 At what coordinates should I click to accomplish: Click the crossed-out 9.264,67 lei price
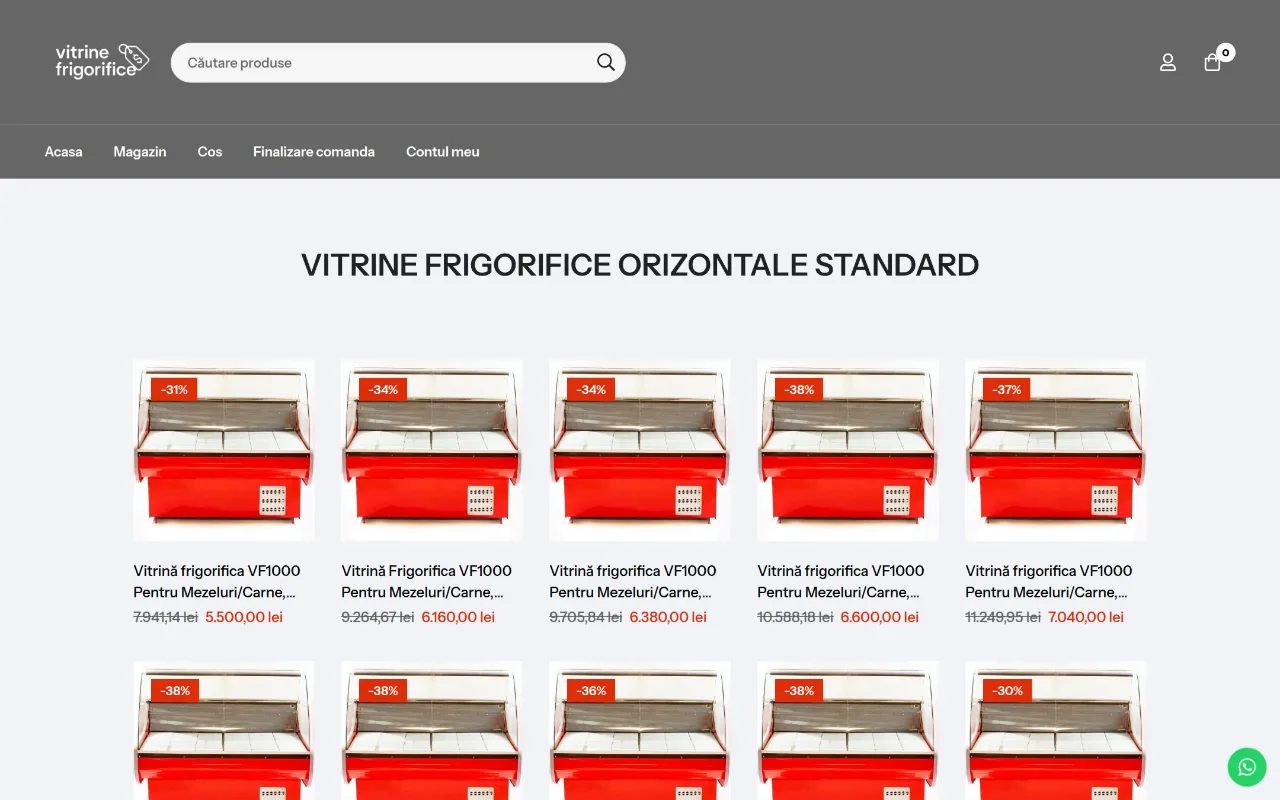[x=378, y=617]
